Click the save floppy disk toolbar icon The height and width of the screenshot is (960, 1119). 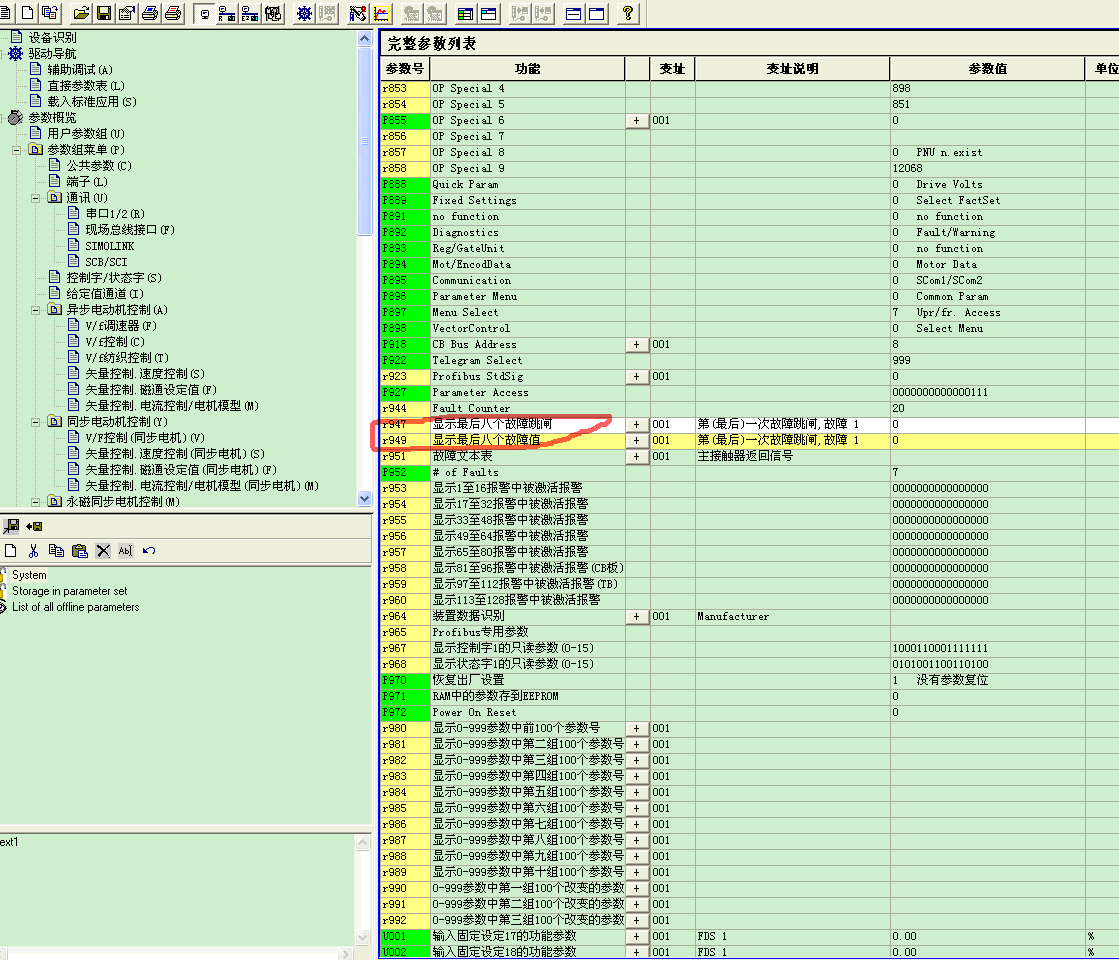103,13
